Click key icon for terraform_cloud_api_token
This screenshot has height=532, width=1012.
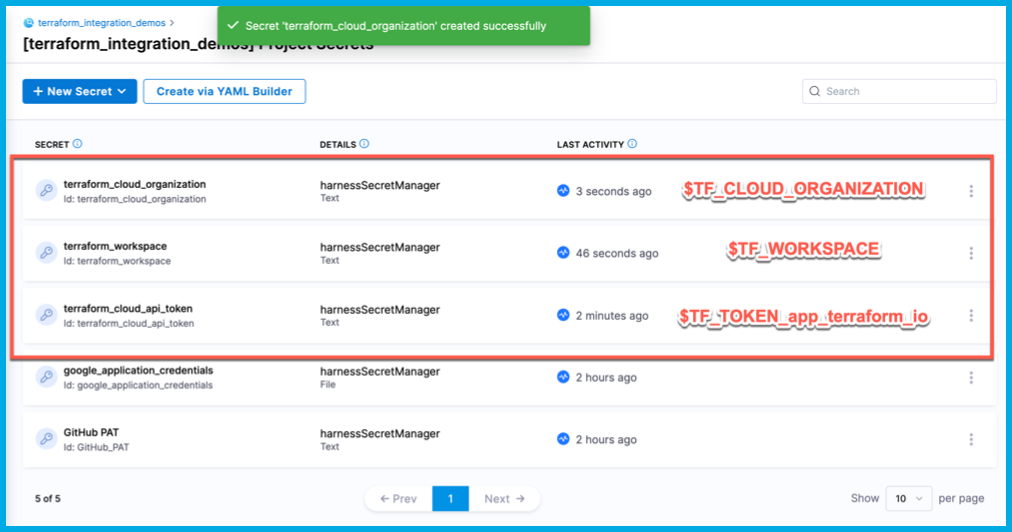point(46,315)
